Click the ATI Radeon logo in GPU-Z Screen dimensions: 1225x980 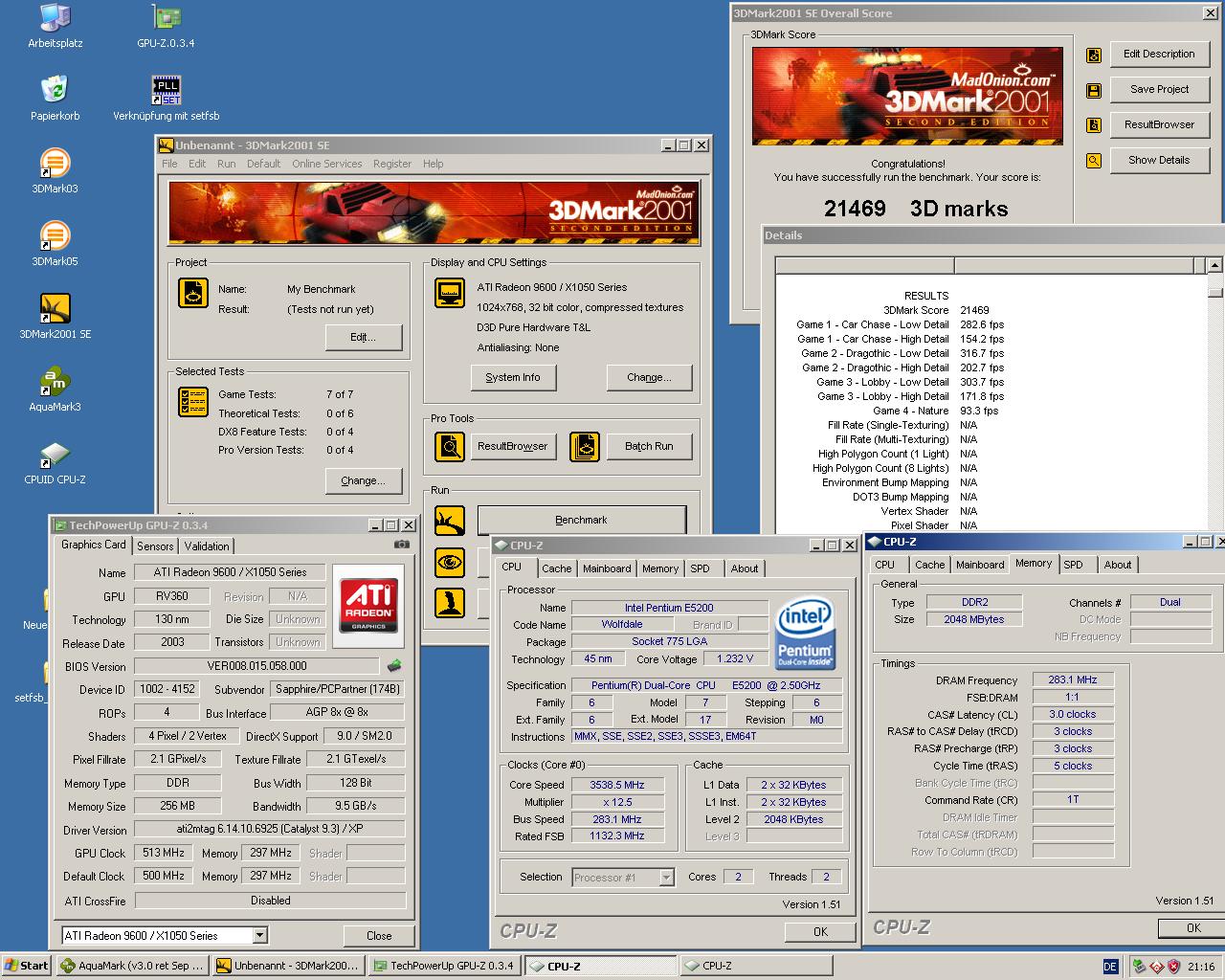coord(368,606)
